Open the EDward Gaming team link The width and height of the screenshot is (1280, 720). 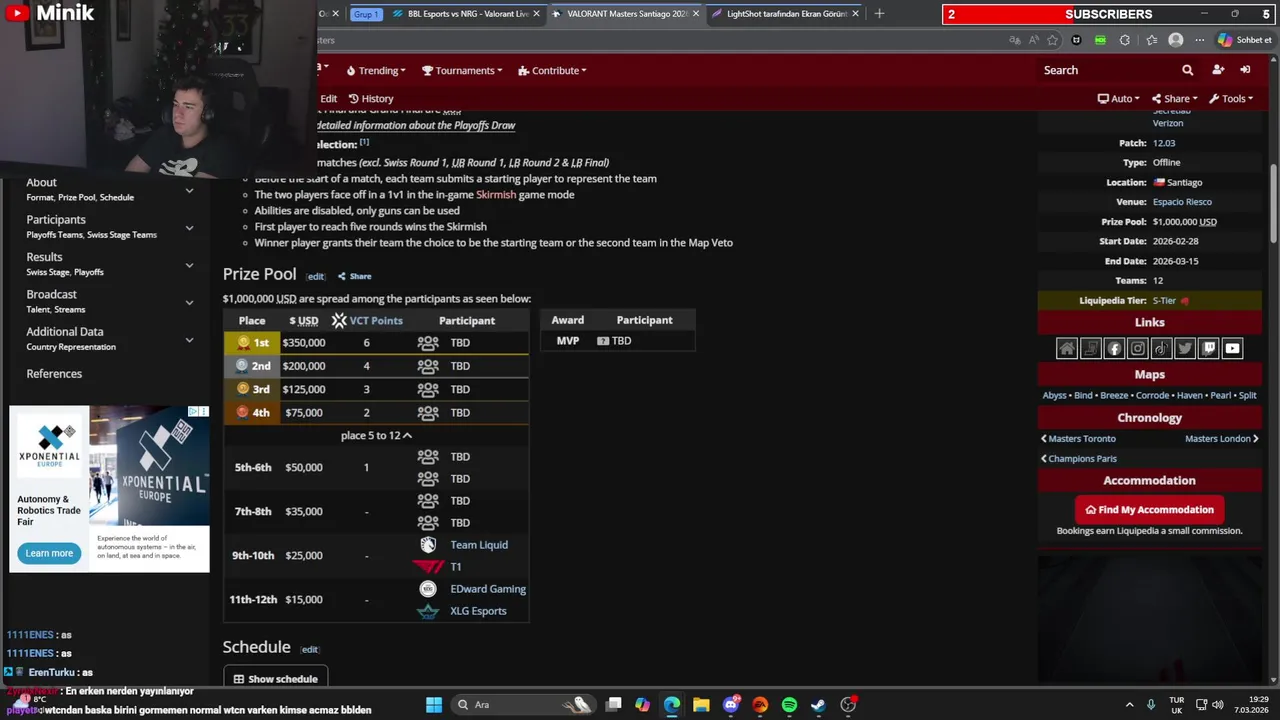488,589
